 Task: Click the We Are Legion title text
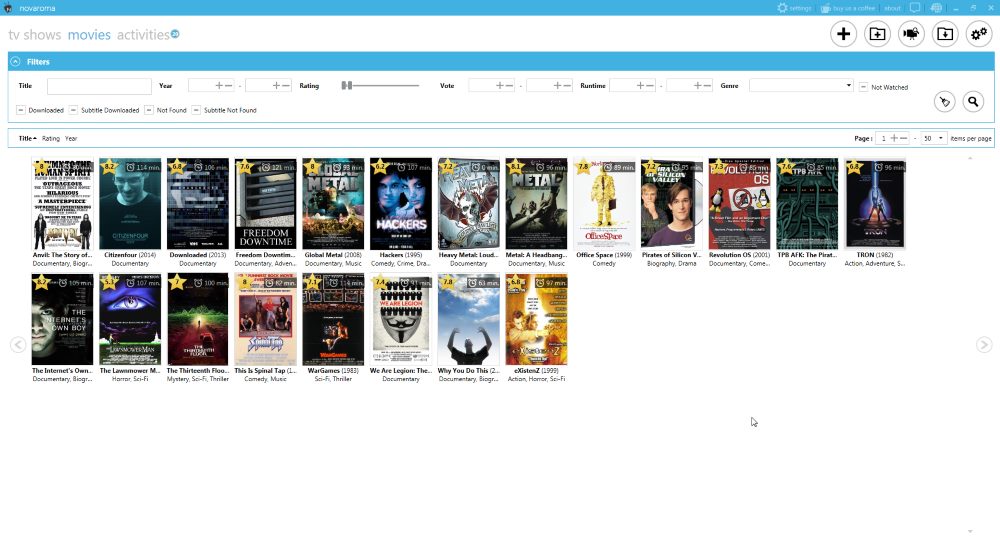[x=401, y=370]
